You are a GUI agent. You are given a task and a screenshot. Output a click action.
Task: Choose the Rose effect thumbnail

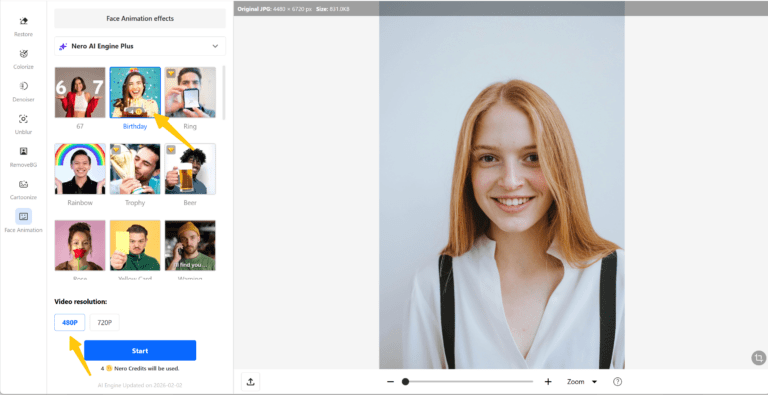(x=80, y=246)
